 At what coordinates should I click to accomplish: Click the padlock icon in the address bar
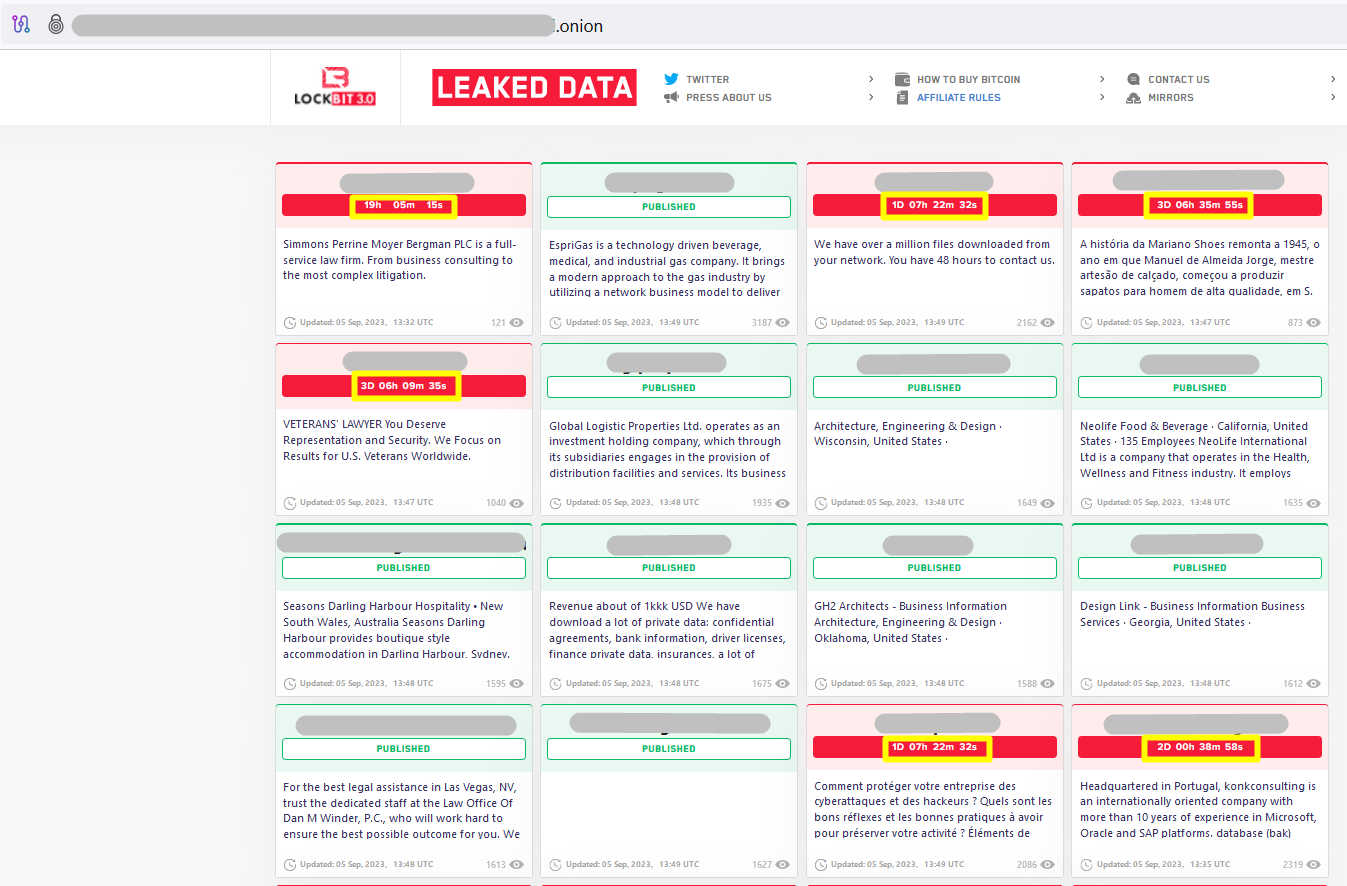(x=56, y=25)
